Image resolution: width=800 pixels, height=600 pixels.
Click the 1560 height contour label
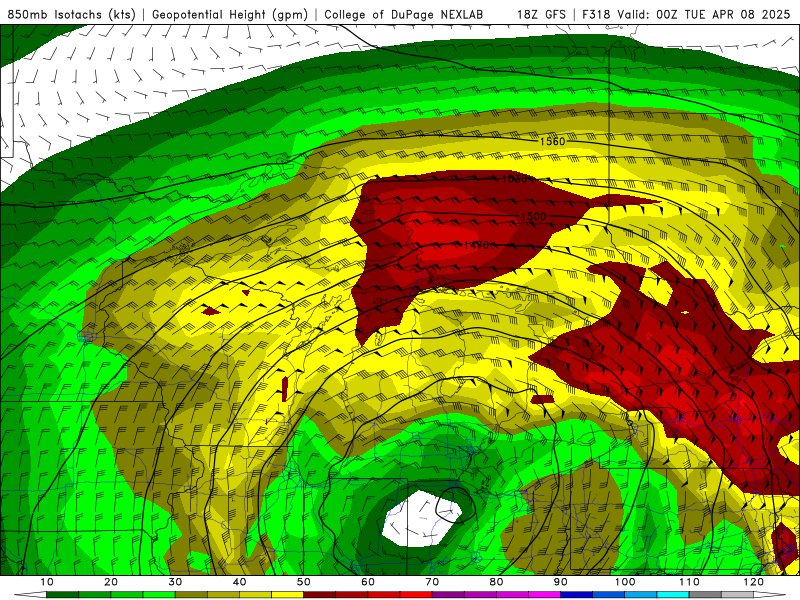click(x=553, y=141)
